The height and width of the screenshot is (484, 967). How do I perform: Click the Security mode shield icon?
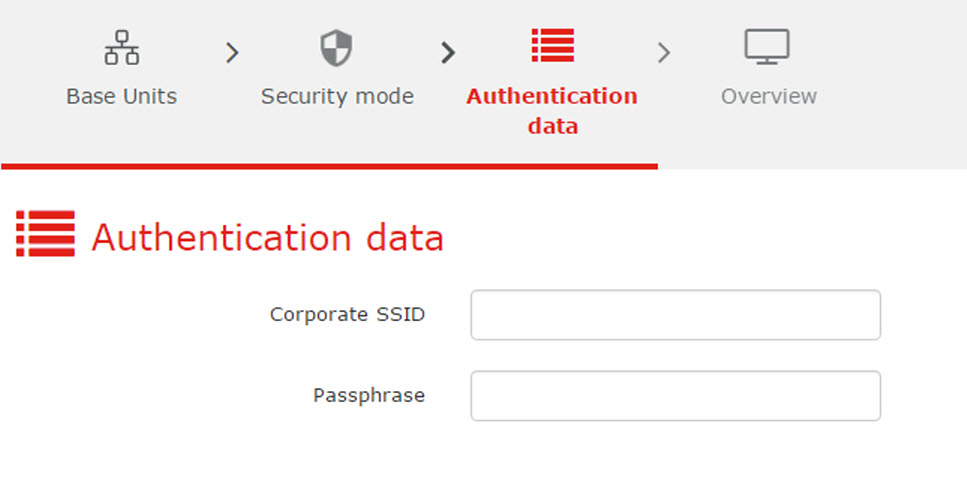pyautogui.click(x=336, y=48)
